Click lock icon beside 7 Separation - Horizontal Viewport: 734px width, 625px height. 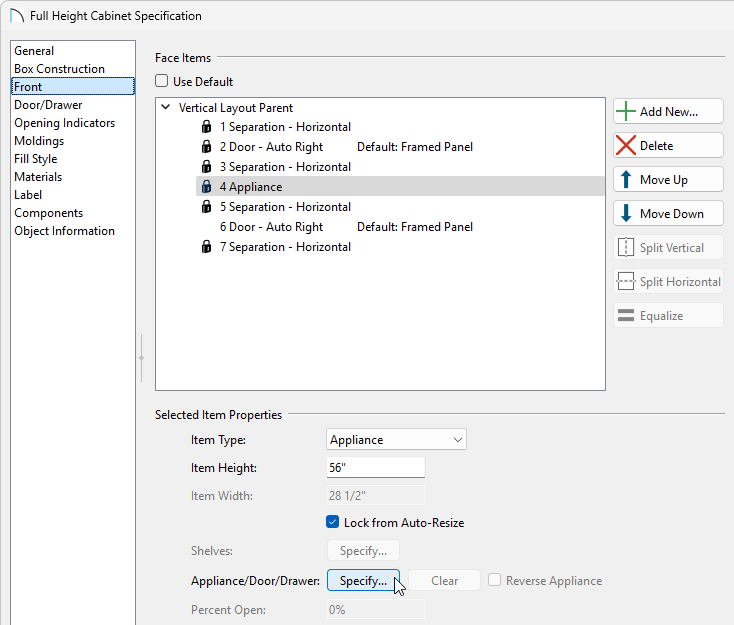tap(207, 247)
